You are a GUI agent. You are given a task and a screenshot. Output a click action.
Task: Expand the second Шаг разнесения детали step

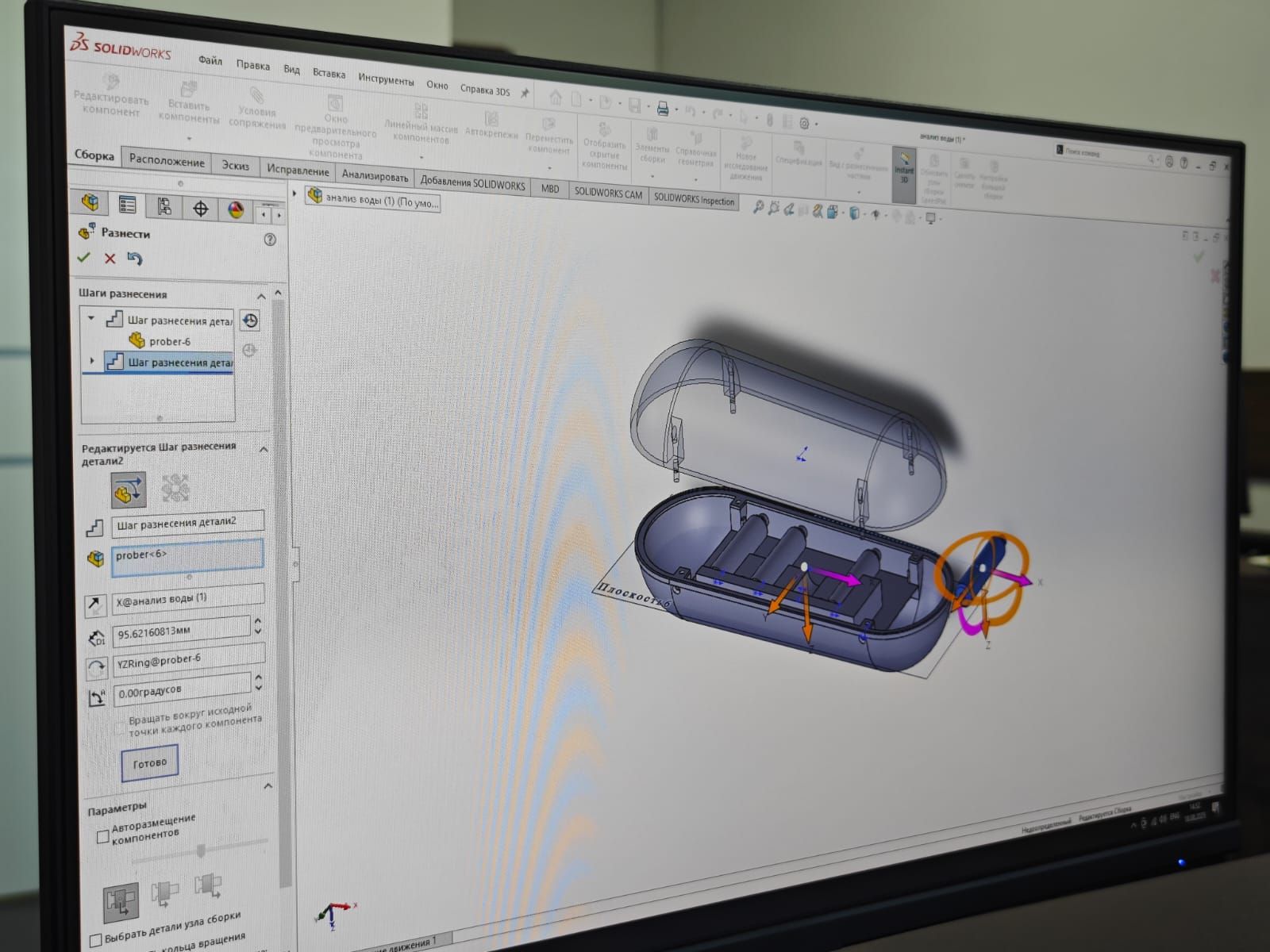tap(92, 361)
